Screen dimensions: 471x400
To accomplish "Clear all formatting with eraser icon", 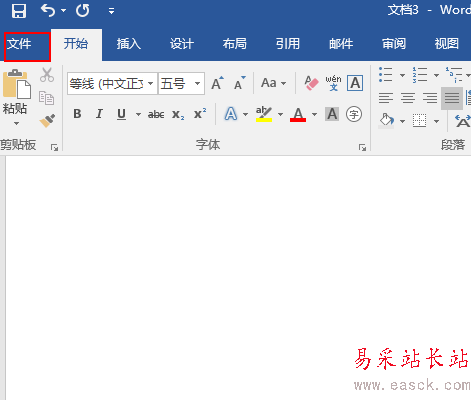I will [x=311, y=83].
